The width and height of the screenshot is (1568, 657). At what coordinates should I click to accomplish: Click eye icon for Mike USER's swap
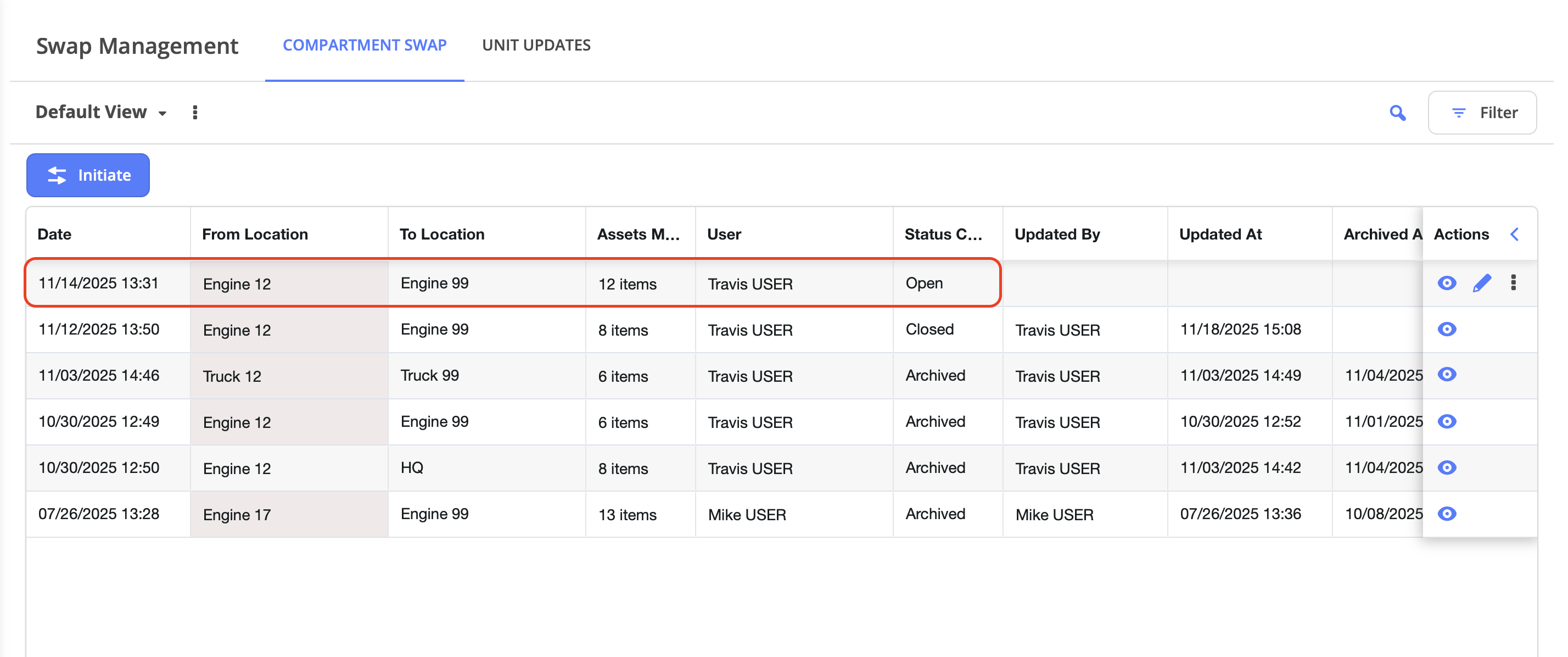1446,514
